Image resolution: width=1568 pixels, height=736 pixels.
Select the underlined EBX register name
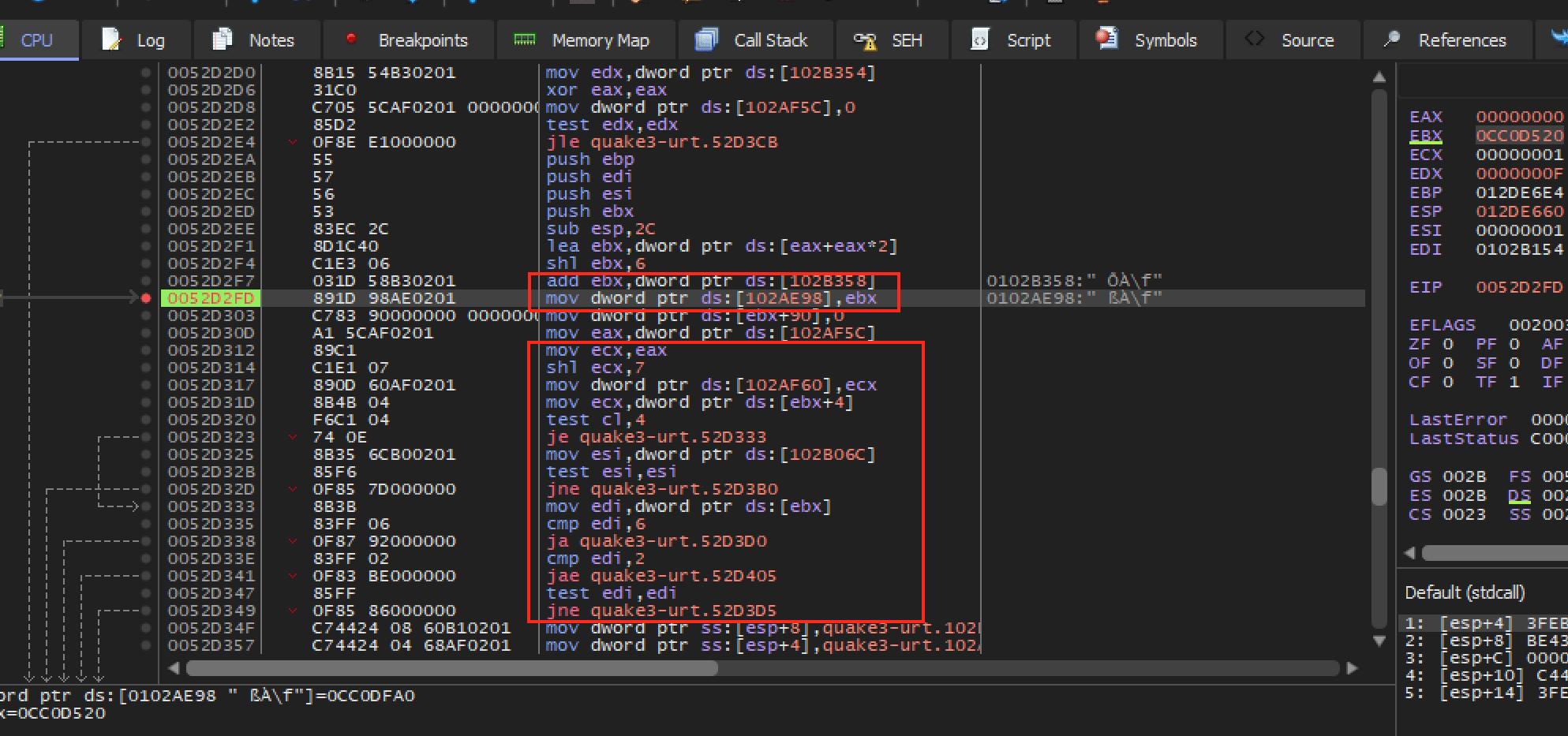pyautogui.click(x=1426, y=136)
